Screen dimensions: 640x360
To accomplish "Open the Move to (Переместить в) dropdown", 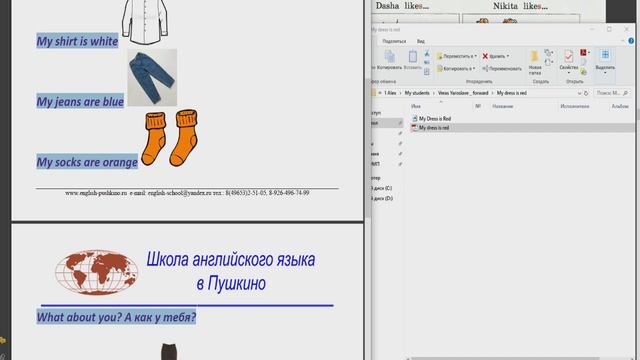I will tap(456, 56).
